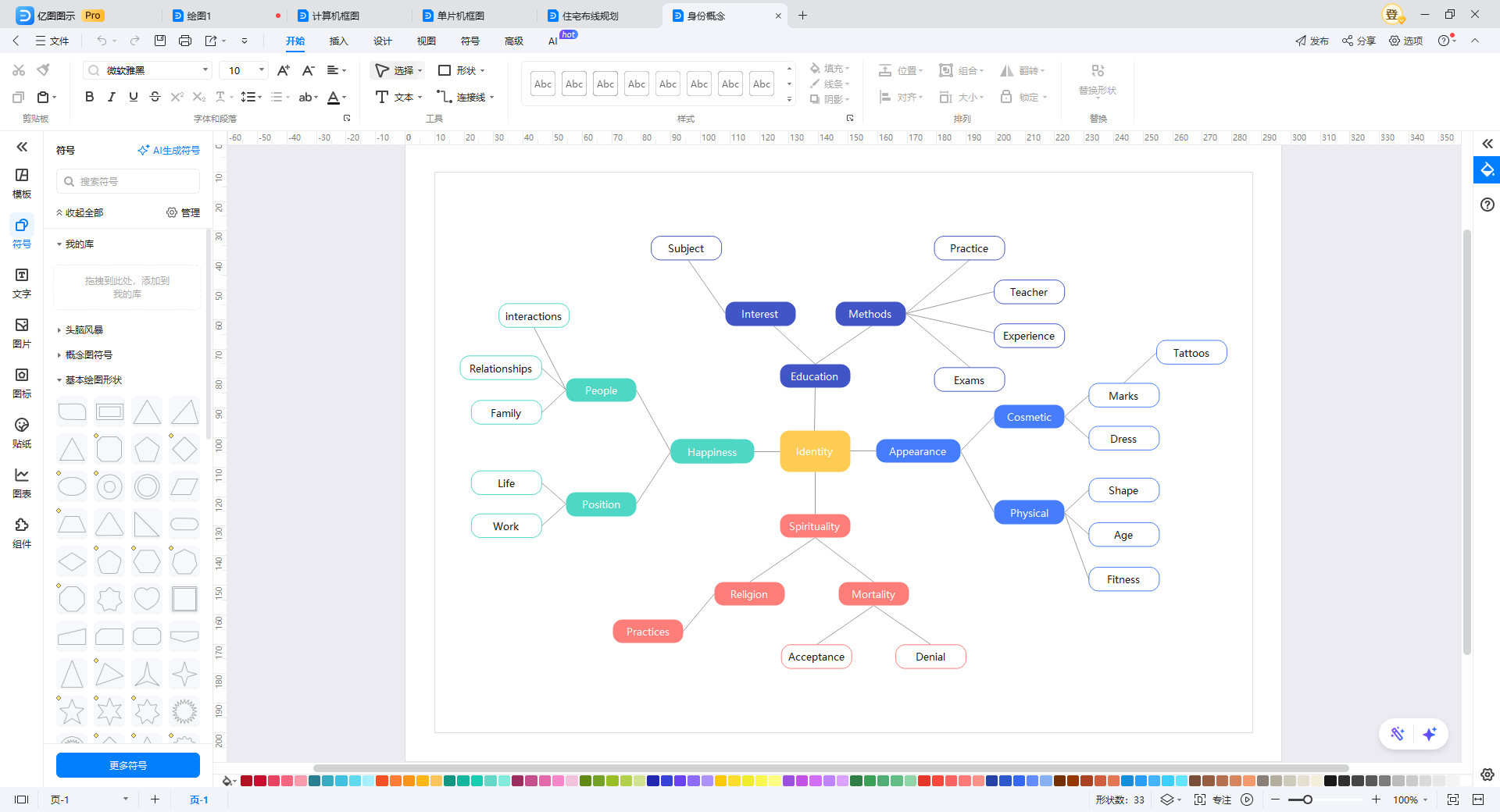1500x812 pixels.
Task: Open the 文件 menu
Action: (52, 41)
